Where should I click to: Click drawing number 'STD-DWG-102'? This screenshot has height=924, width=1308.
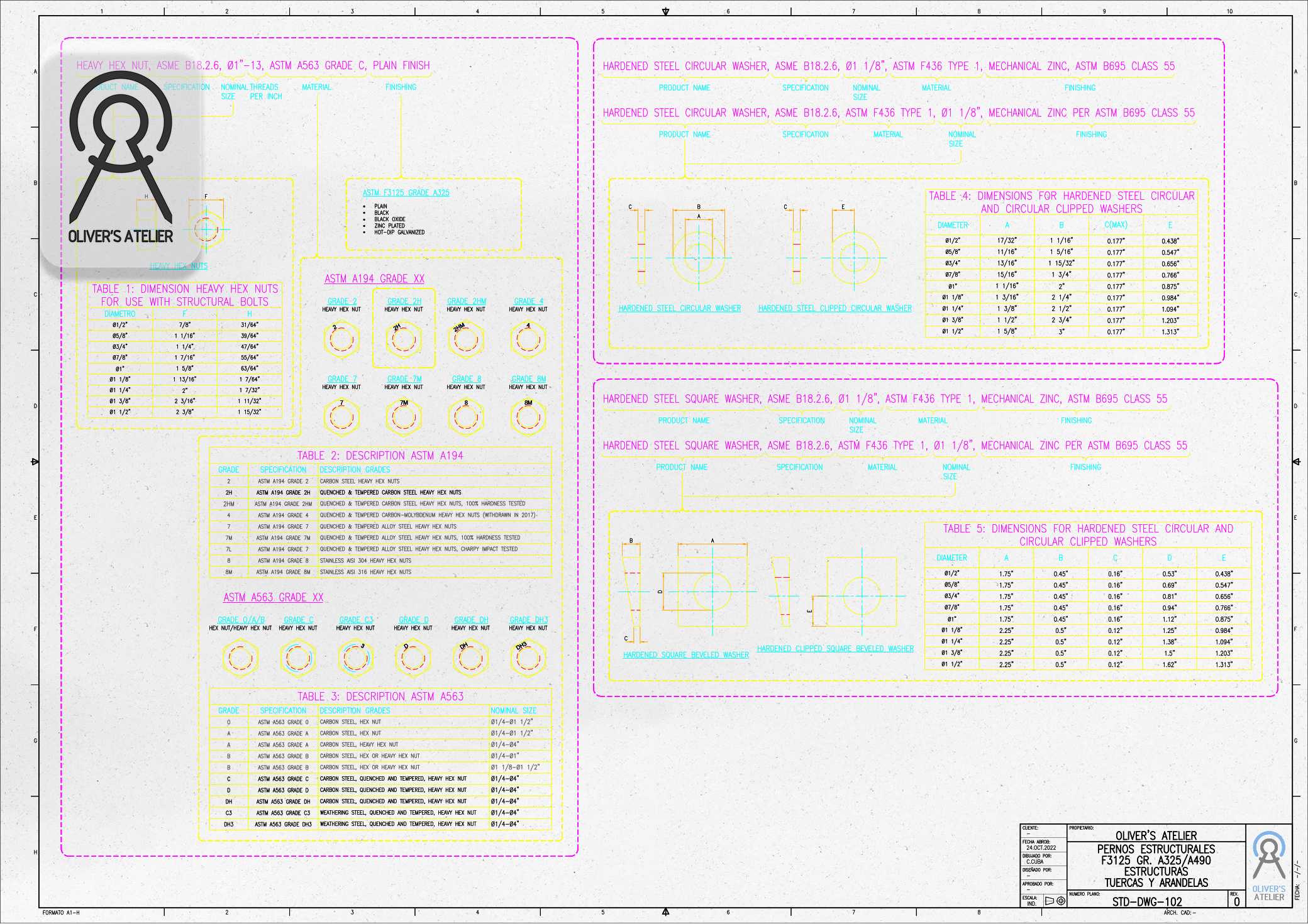1147,901
